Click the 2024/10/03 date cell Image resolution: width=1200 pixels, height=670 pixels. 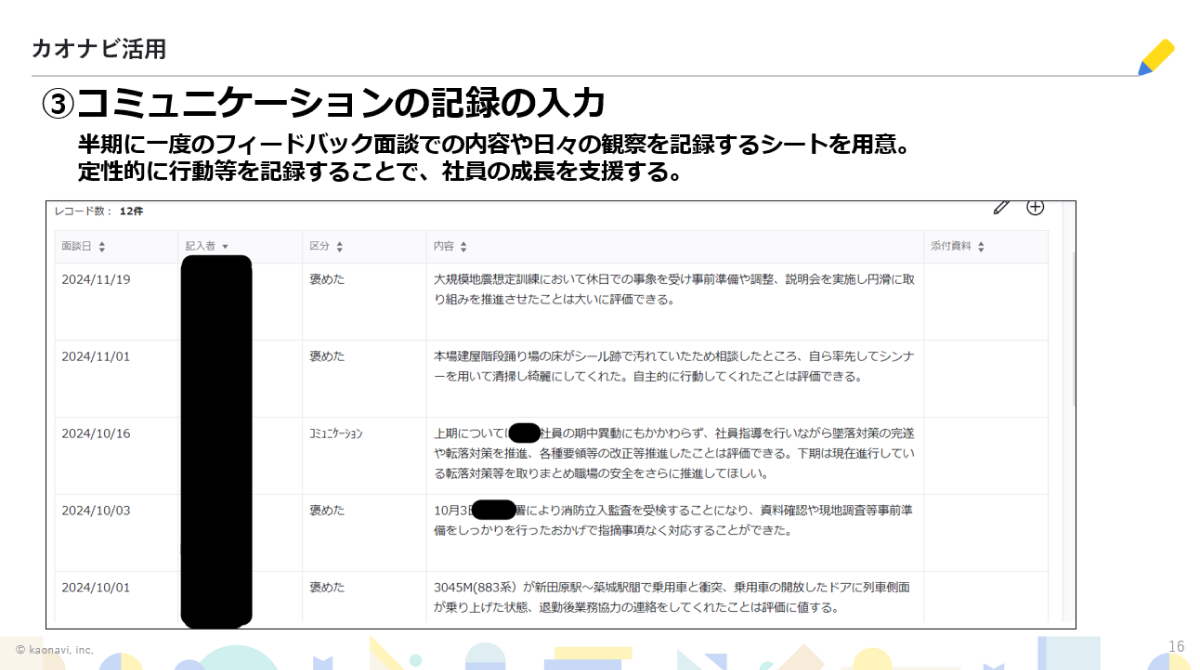tap(96, 510)
